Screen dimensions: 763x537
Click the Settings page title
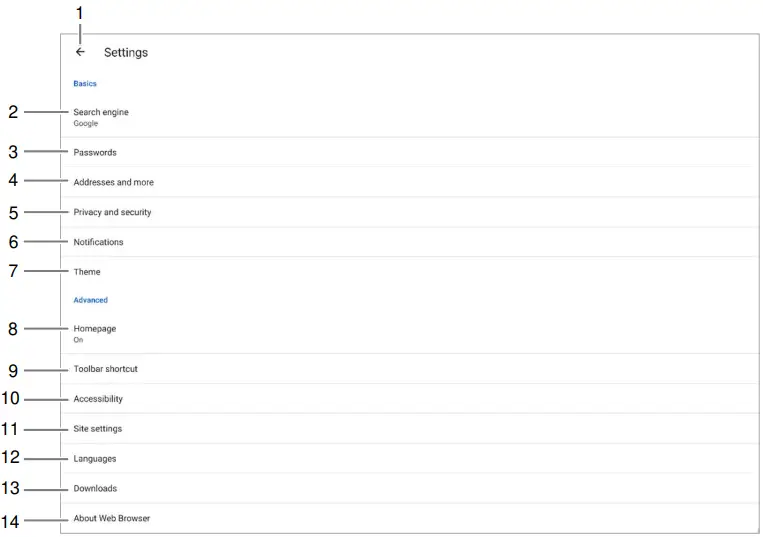pos(126,52)
